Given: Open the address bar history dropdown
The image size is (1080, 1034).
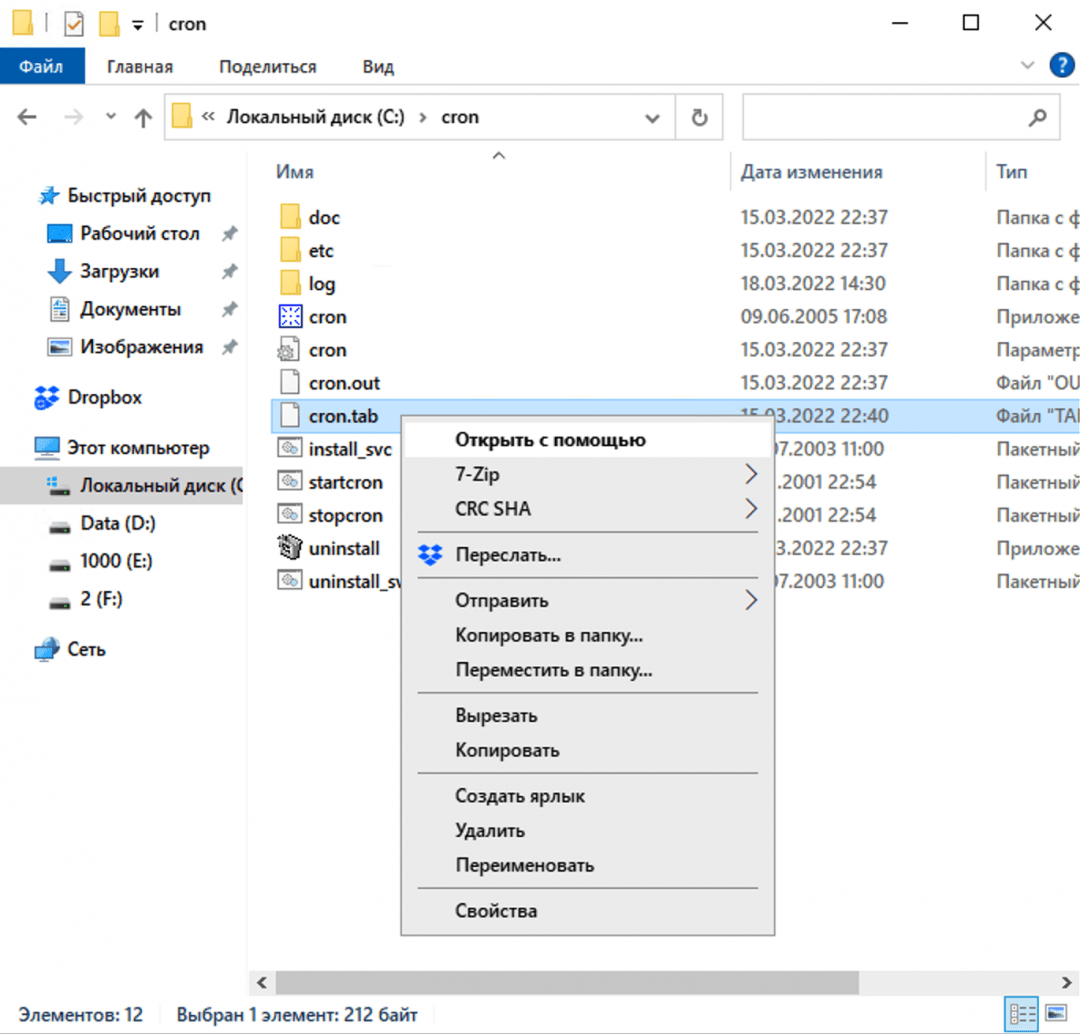Looking at the screenshot, I should coord(652,118).
